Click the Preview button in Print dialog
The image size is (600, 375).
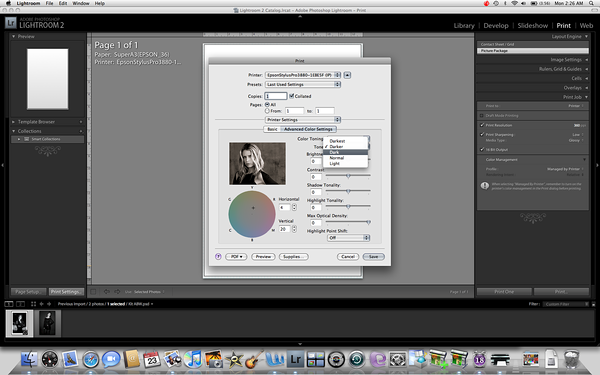(x=263, y=256)
